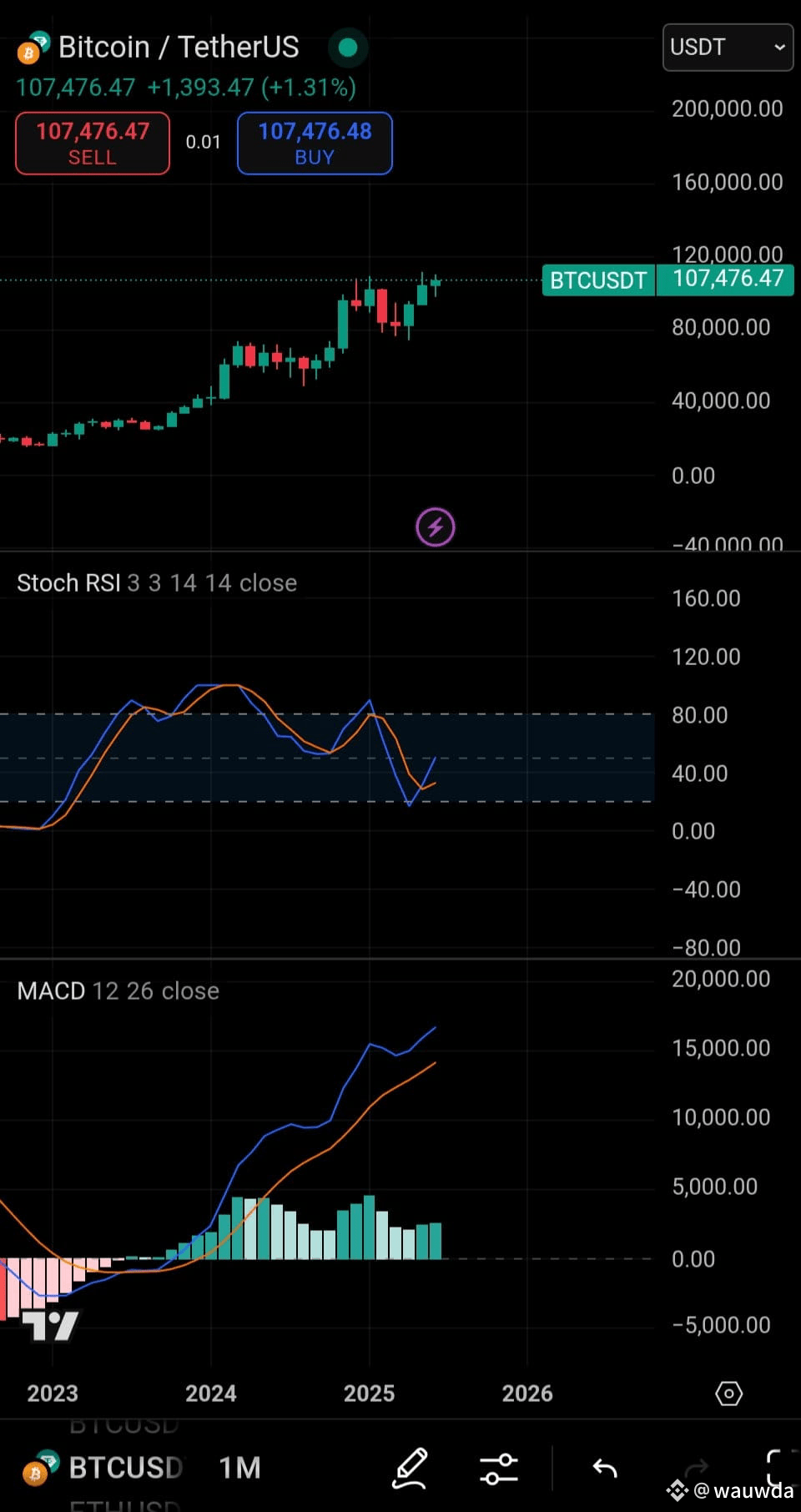Select the Stoch RSI indicator label
The width and height of the screenshot is (801, 1512).
click(157, 582)
